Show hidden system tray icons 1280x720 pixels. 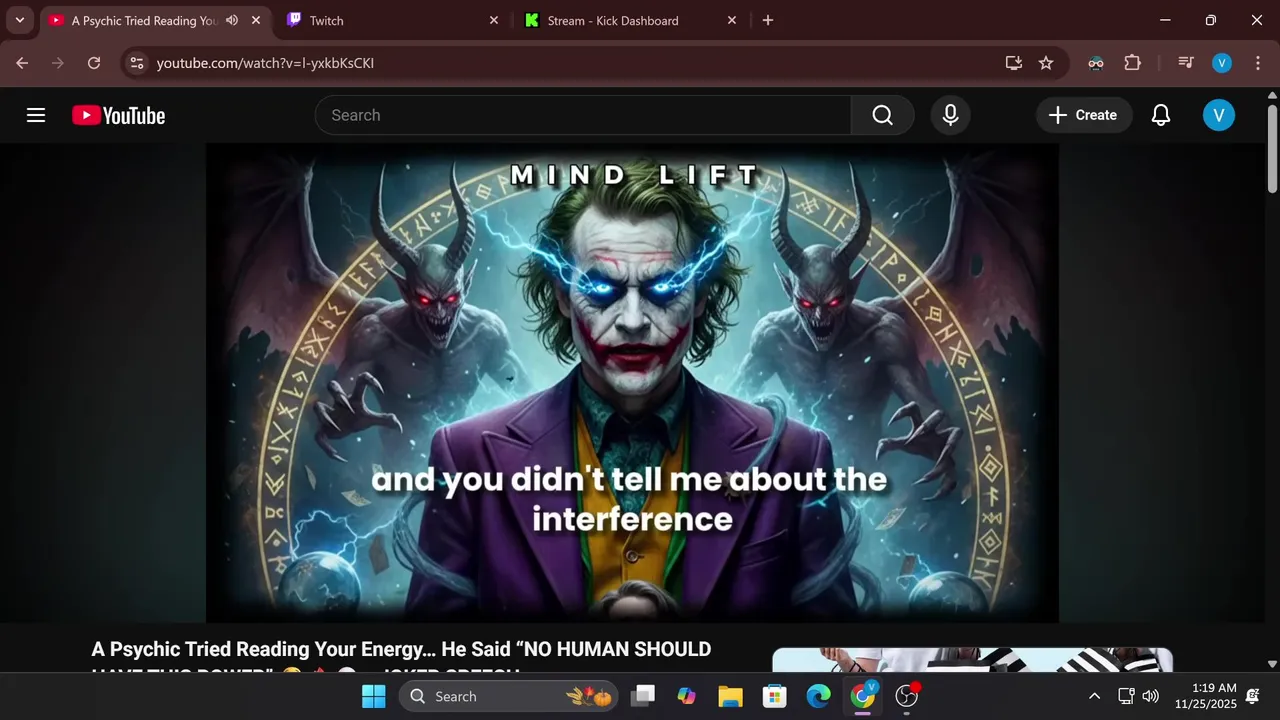[1094, 696]
